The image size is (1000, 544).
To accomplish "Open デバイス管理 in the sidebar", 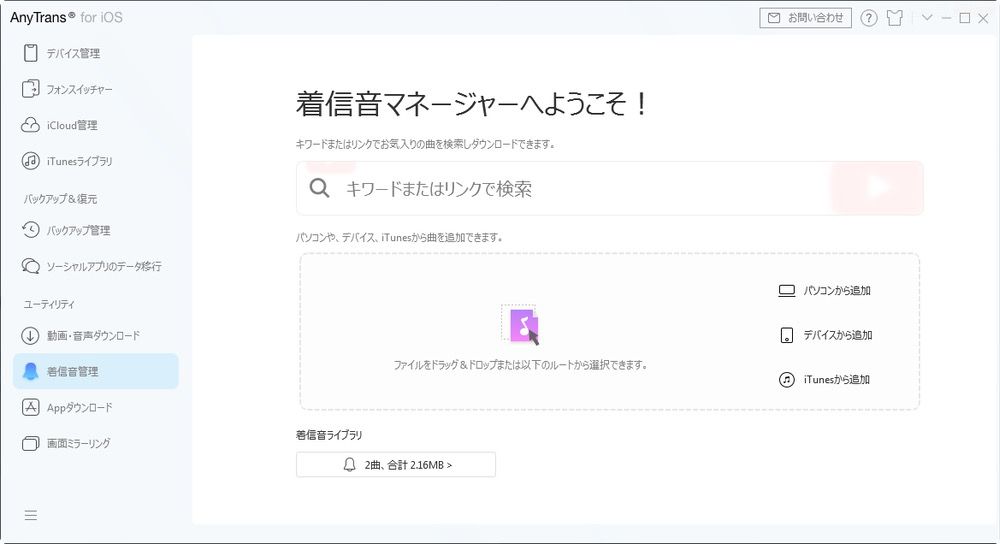I will point(73,53).
